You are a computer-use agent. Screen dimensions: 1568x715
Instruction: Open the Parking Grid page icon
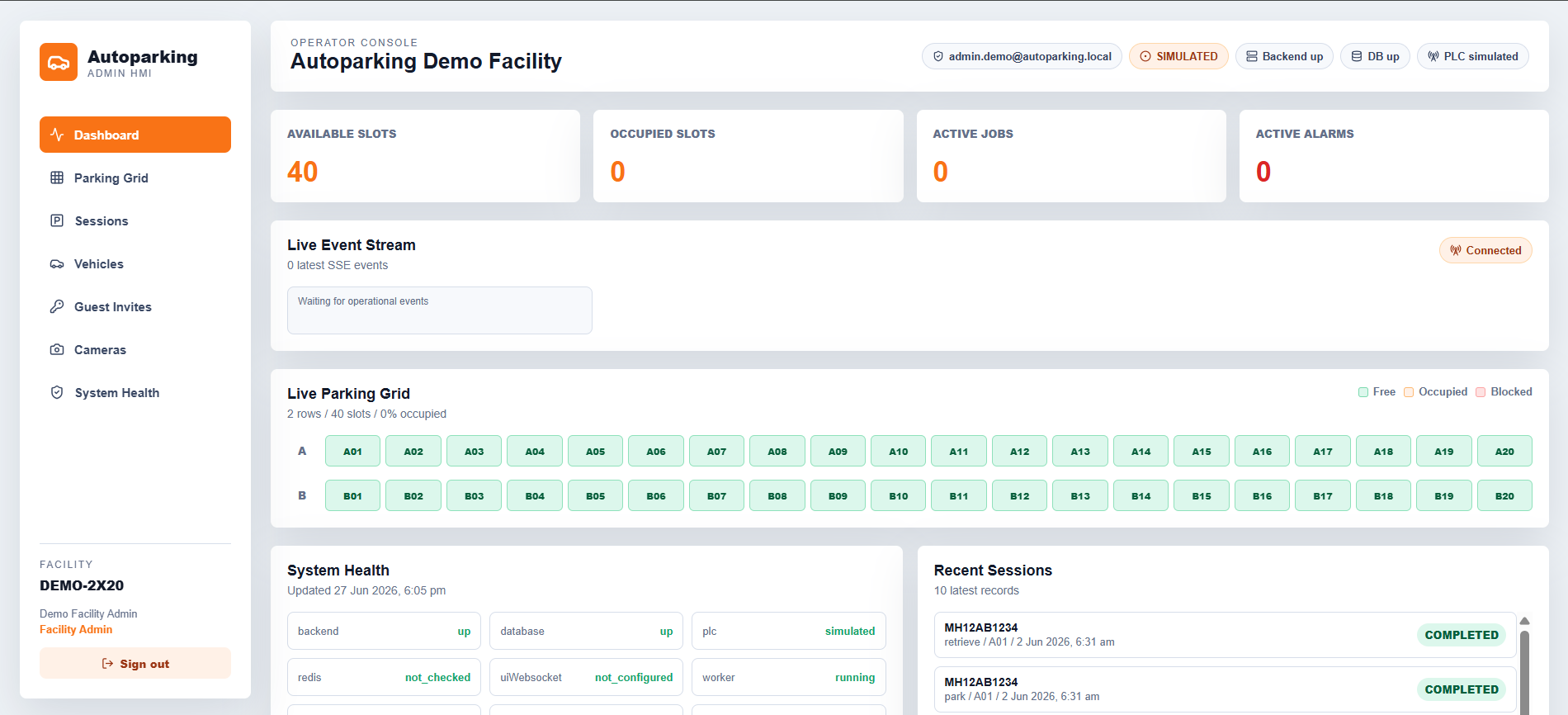click(x=57, y=178)
